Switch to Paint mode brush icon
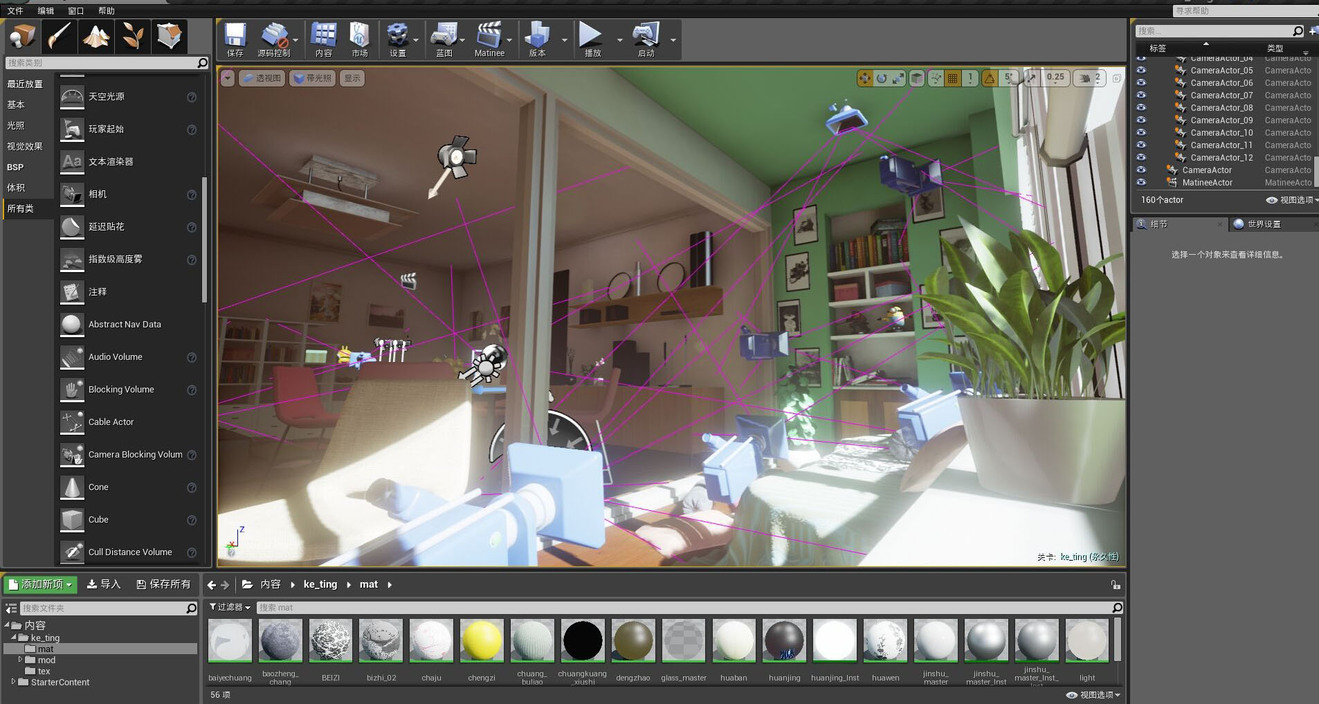 (59, 37)
